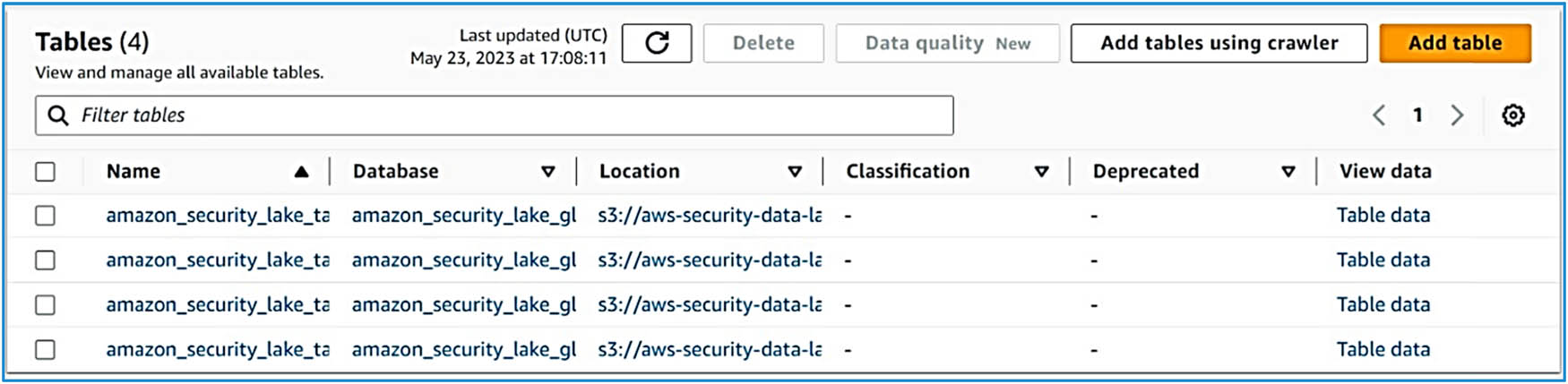
Task: Sort ascending by Name arrow
Action: coord(301,172)
